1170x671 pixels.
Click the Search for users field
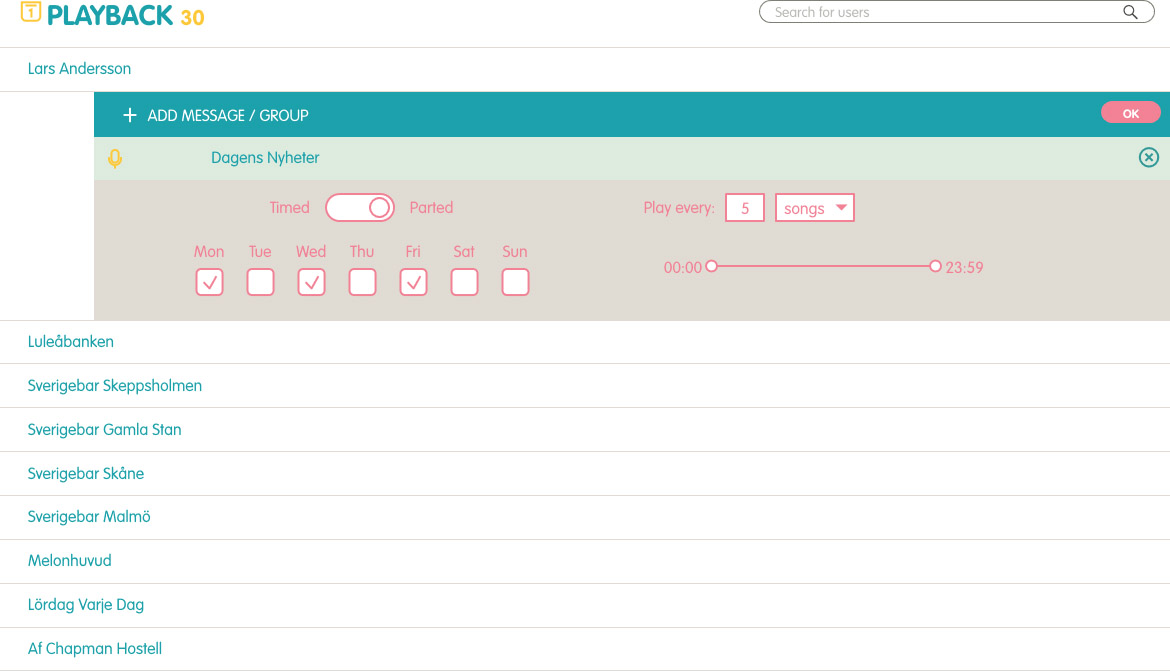pyautogui.click(x=957, y=12)
